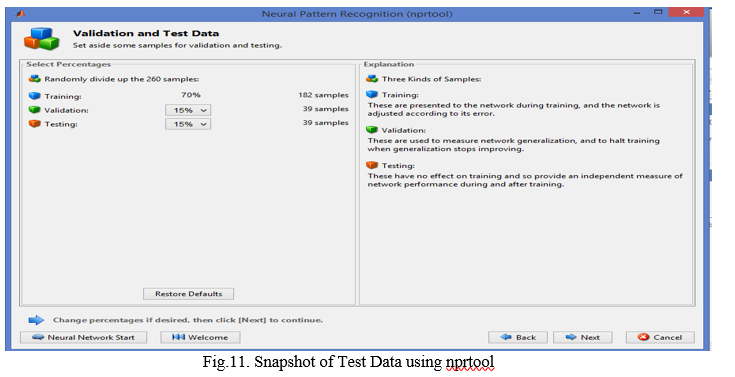Screen dimensions: 735x377
Task: Click orange Testing cube in Explanation panel
Action: (x=372, y=165)
